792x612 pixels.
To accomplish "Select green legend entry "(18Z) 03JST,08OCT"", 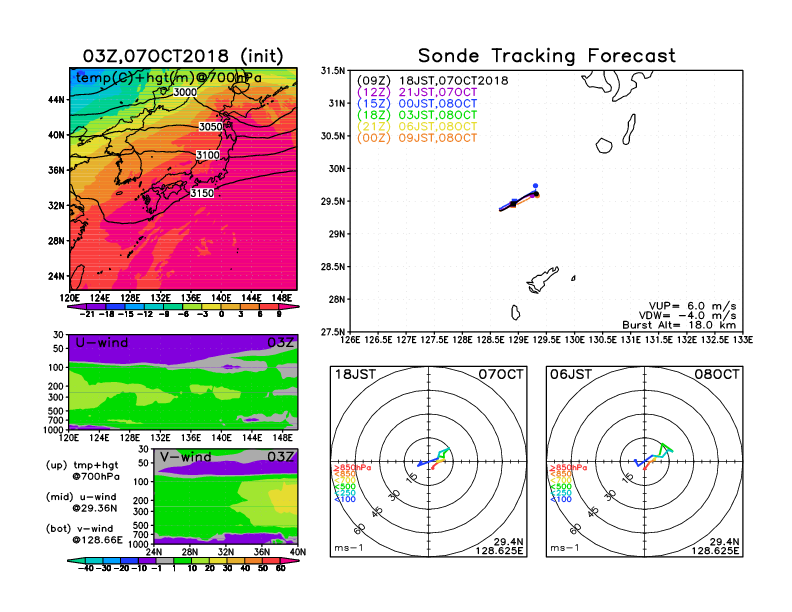I will pyautogui.click(x=417, y=115).
